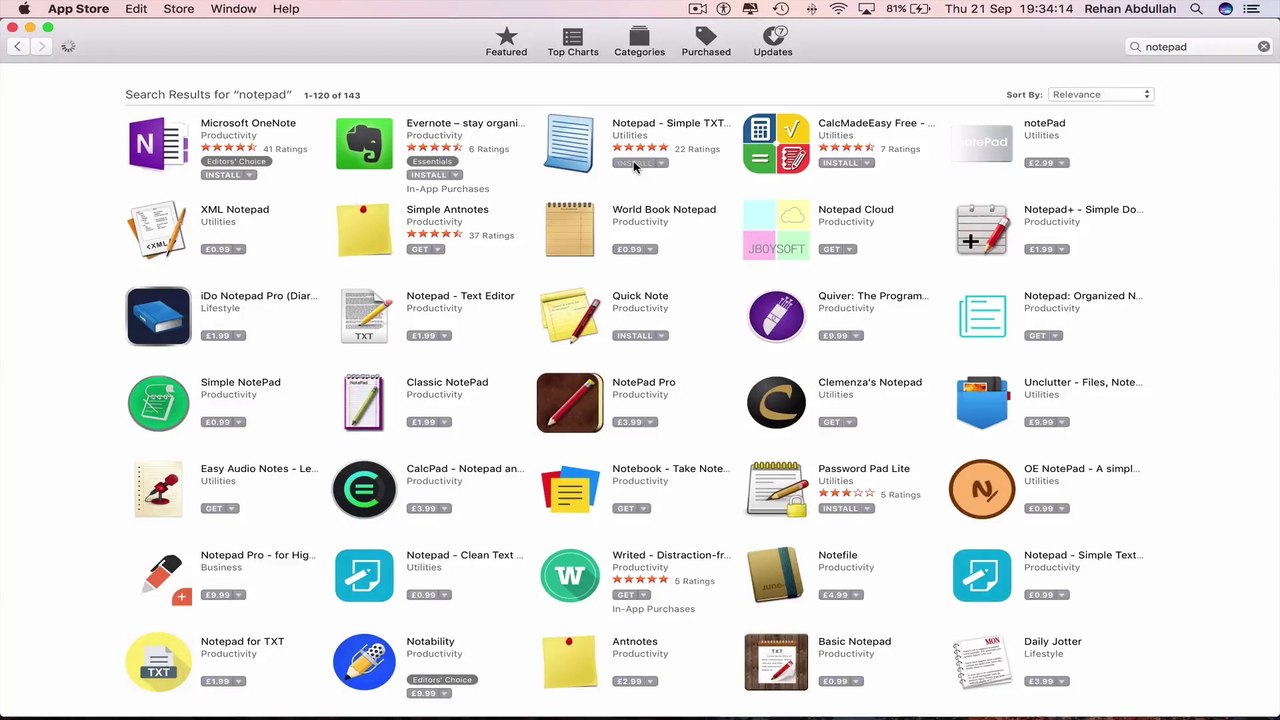
Task: Click the notepad search field
Action: (x=1198, y=46)
